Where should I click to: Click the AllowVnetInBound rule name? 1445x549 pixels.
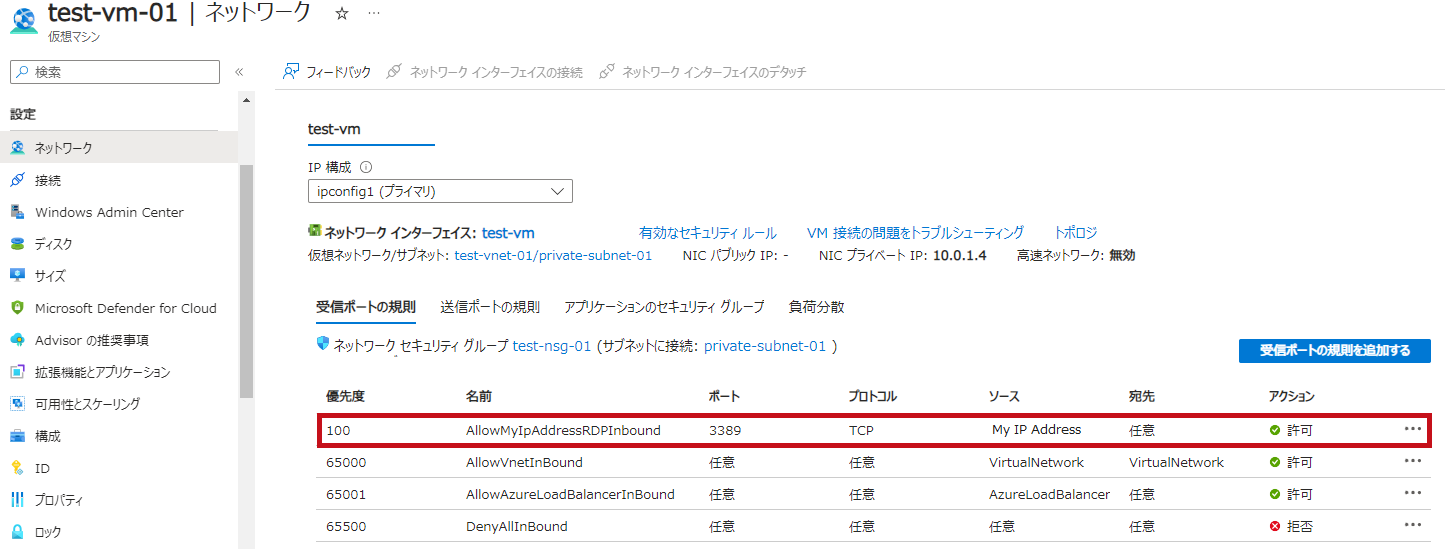pos(524,462)
